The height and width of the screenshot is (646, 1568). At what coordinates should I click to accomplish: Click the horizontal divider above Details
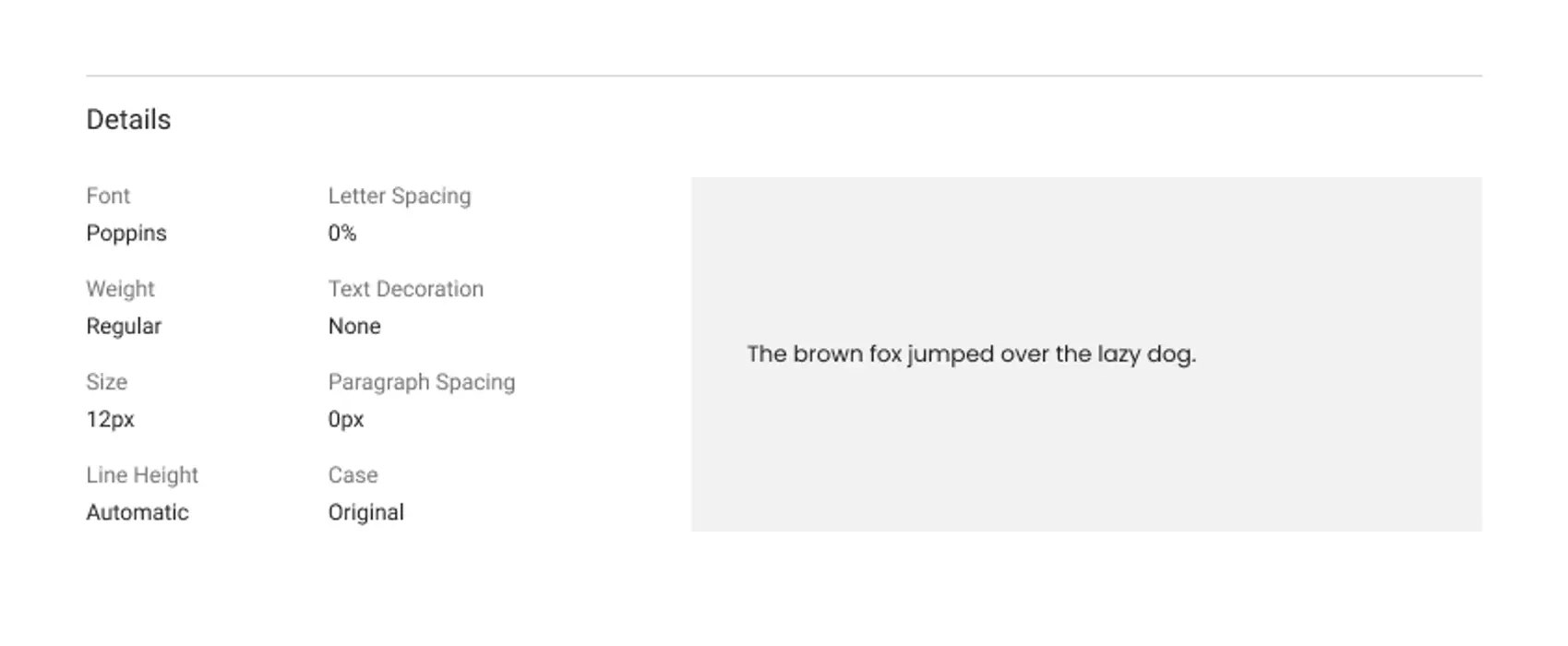(x=784, y=76)
